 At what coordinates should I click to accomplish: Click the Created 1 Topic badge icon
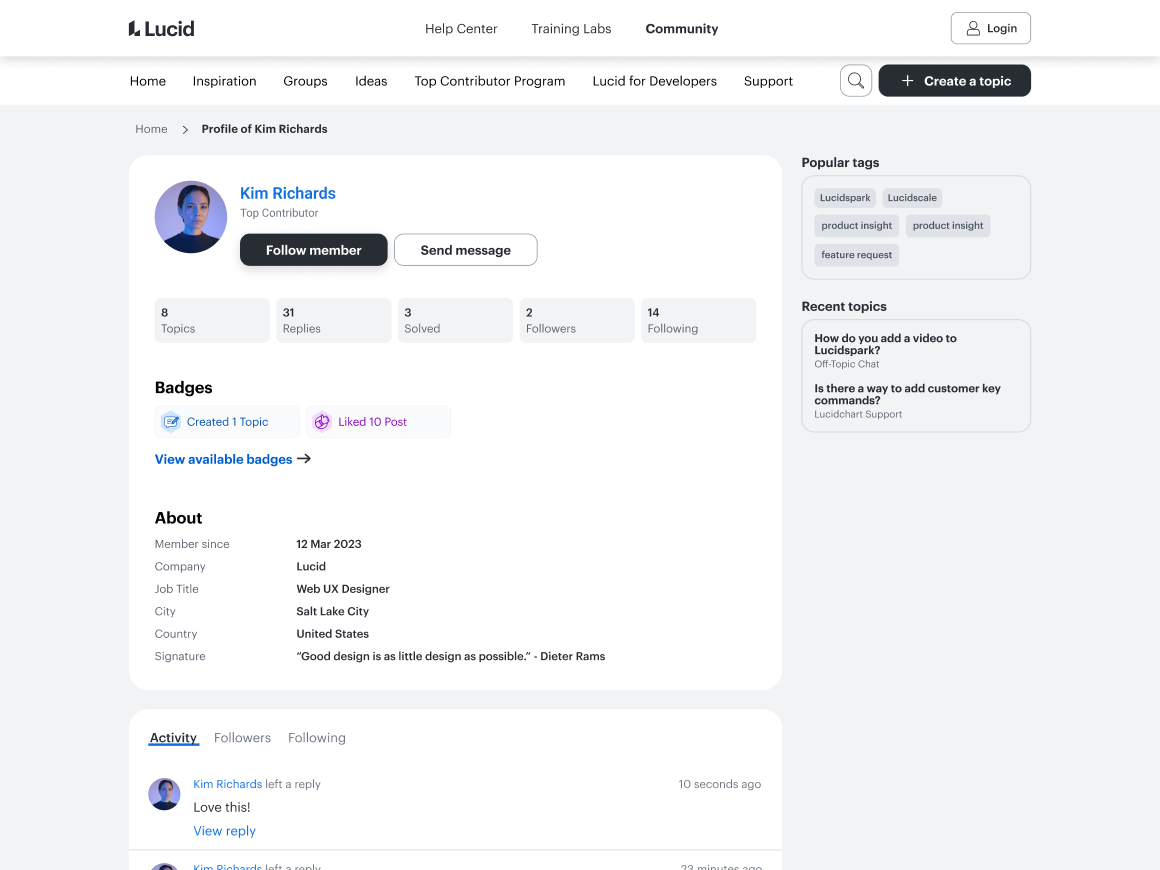click(x=171, y=422)
